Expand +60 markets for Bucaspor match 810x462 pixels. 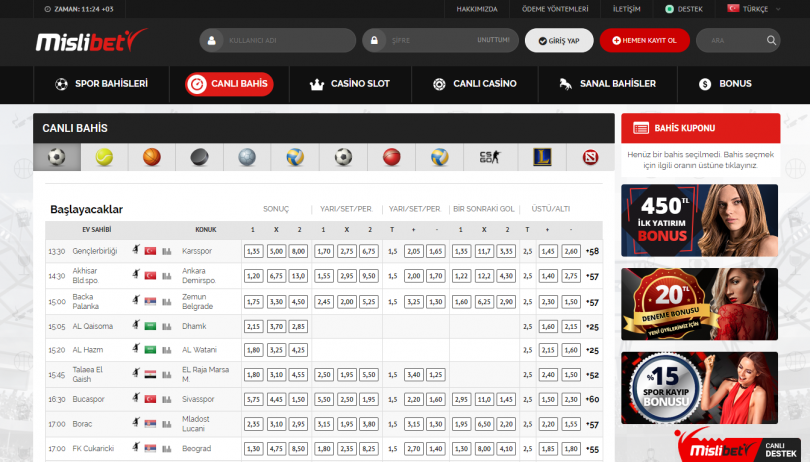[592, 399]
